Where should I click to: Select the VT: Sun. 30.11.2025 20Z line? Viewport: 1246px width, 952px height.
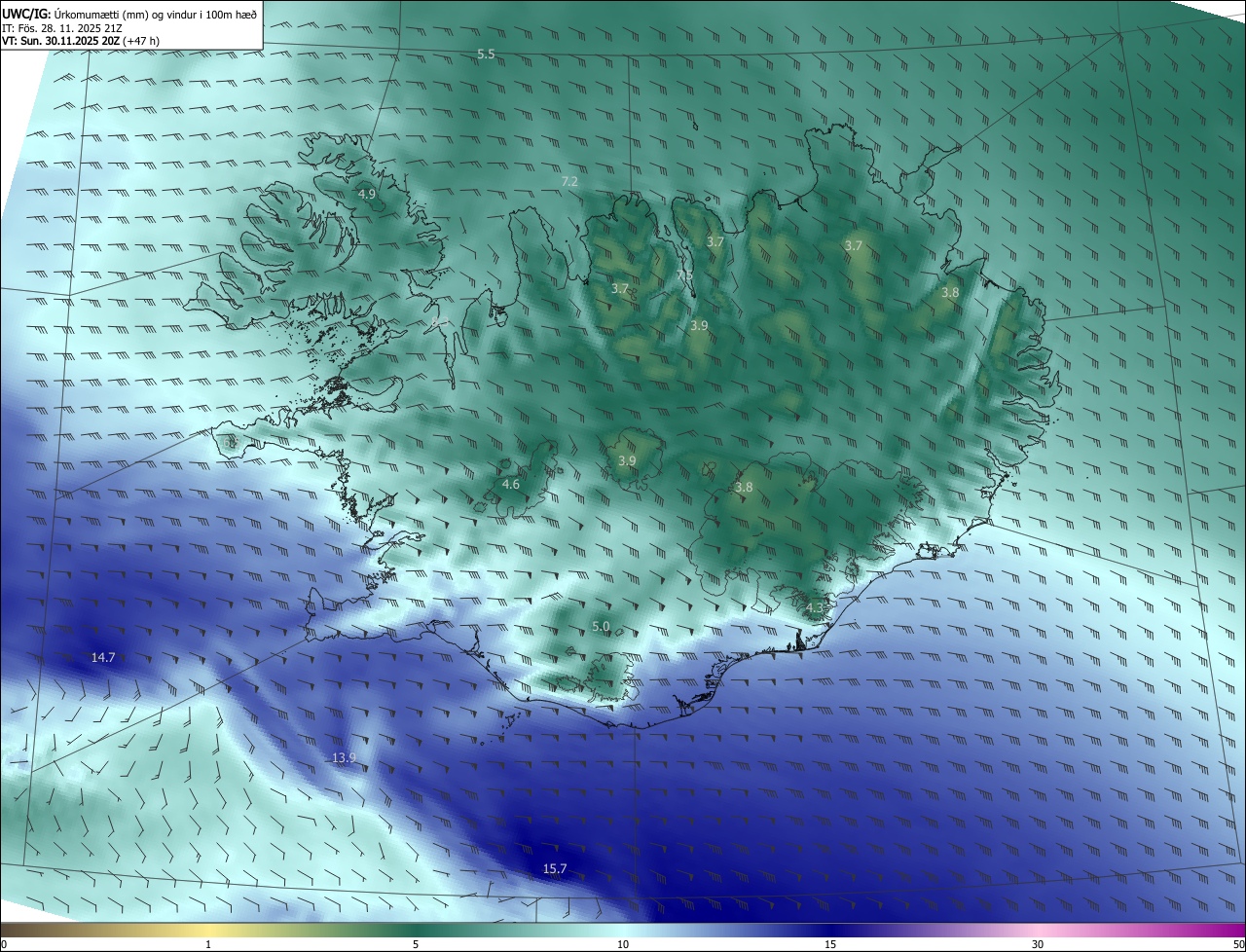(81, 41)
